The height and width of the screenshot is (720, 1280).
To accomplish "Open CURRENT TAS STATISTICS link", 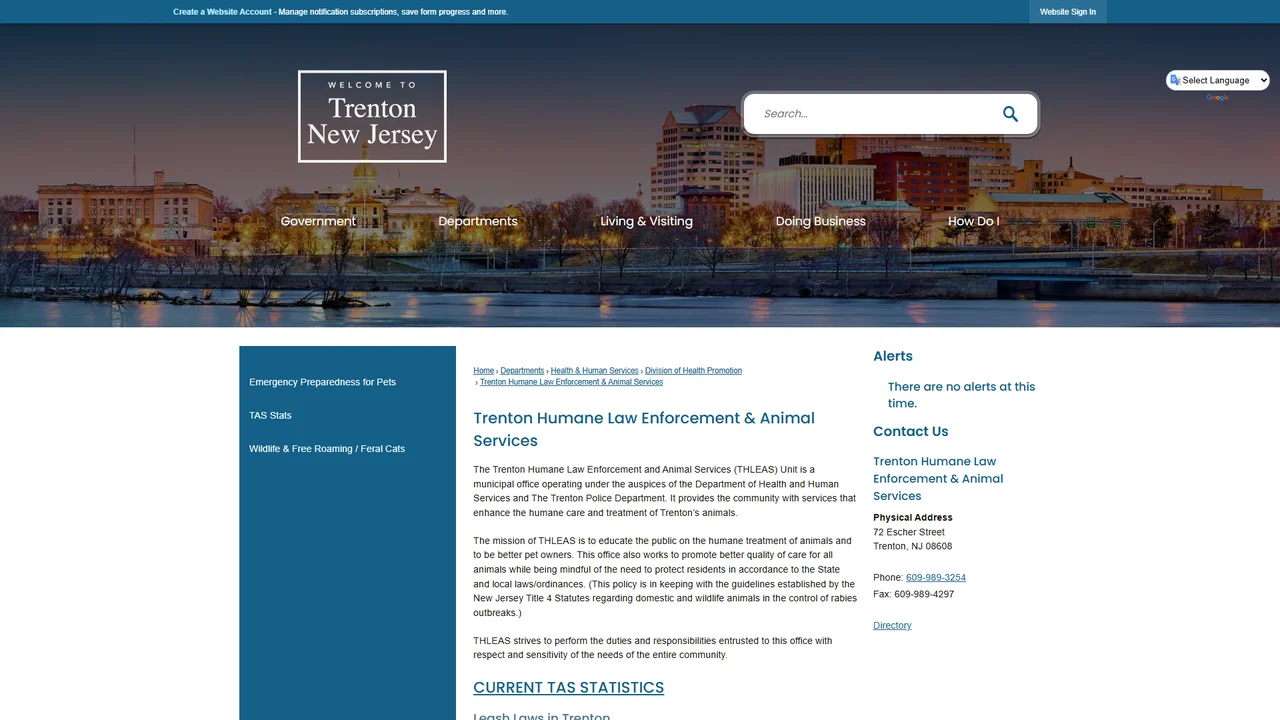I will pyautogui.click(x=568, y=688).
